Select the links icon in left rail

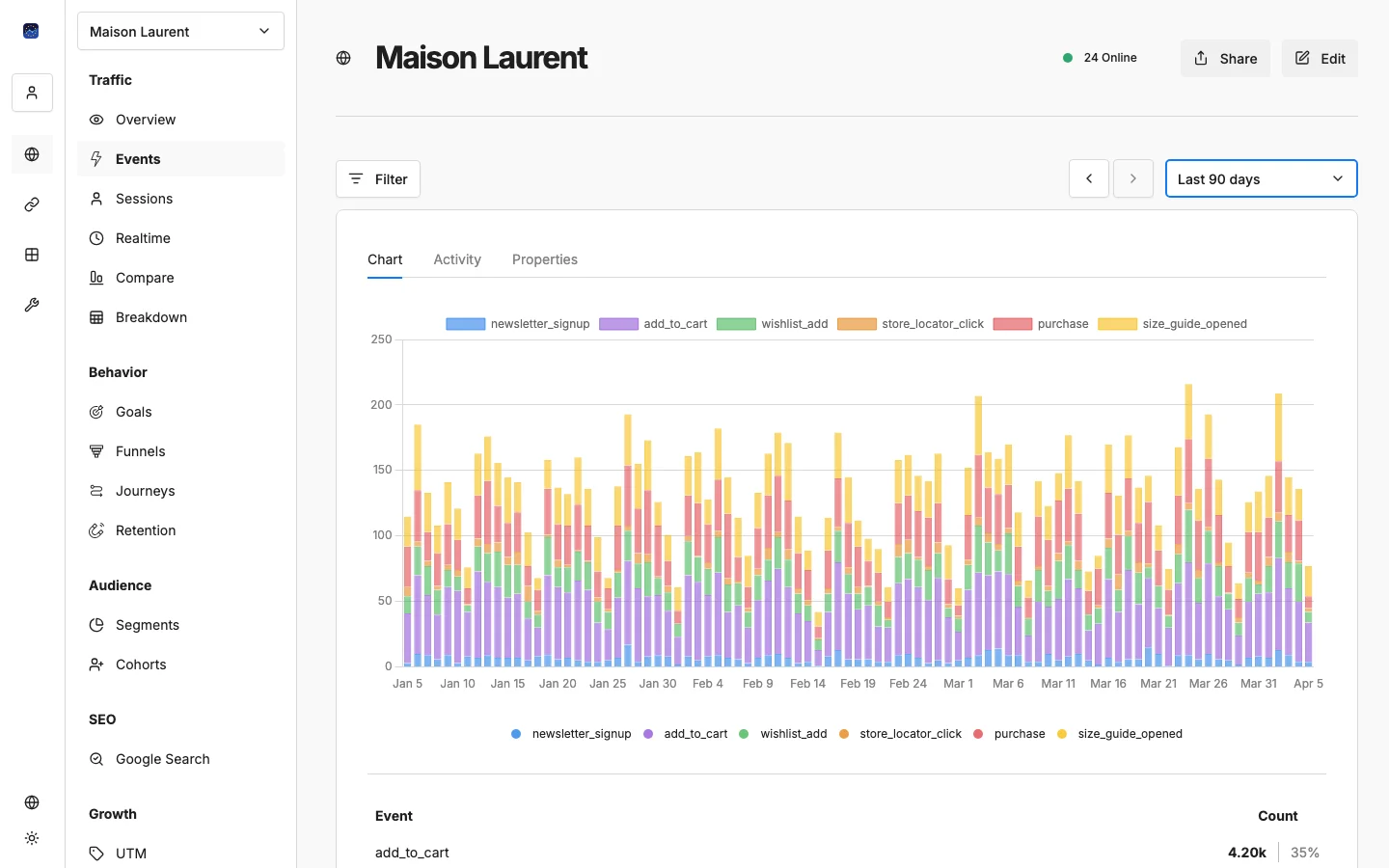click(32, 204)
